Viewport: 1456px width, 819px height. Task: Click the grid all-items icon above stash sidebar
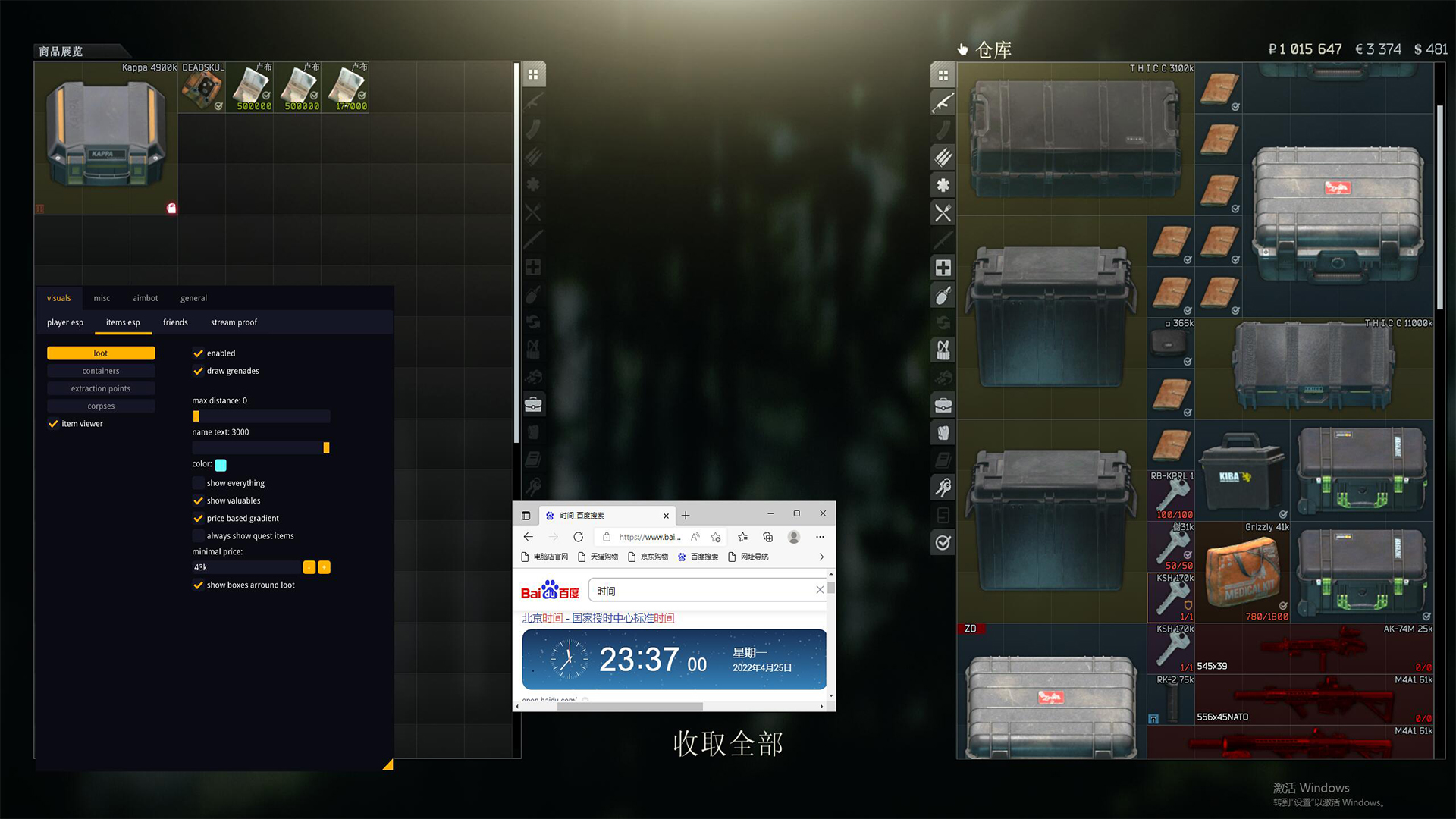click(943, 75)
